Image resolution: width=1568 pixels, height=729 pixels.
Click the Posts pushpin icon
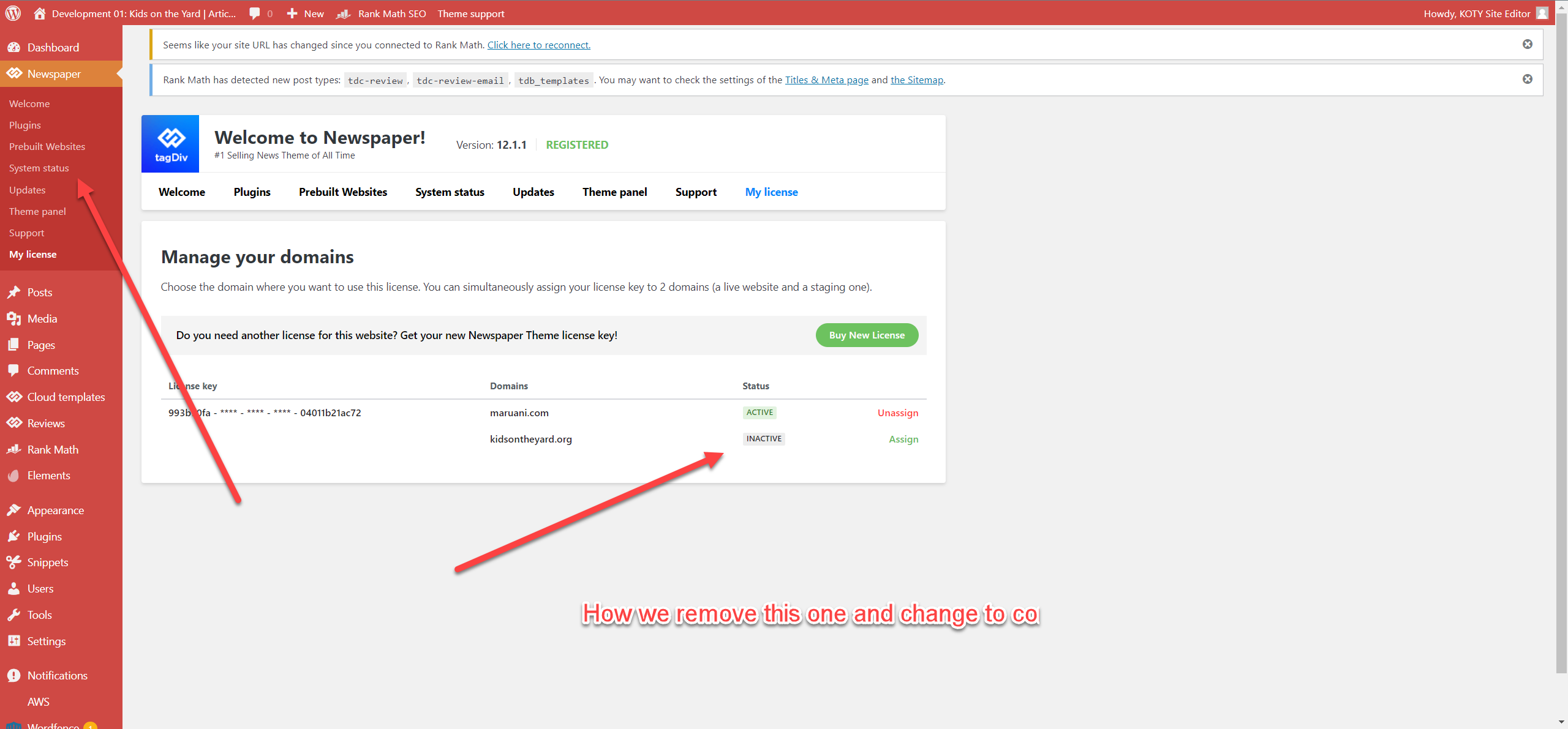point(14,292)
